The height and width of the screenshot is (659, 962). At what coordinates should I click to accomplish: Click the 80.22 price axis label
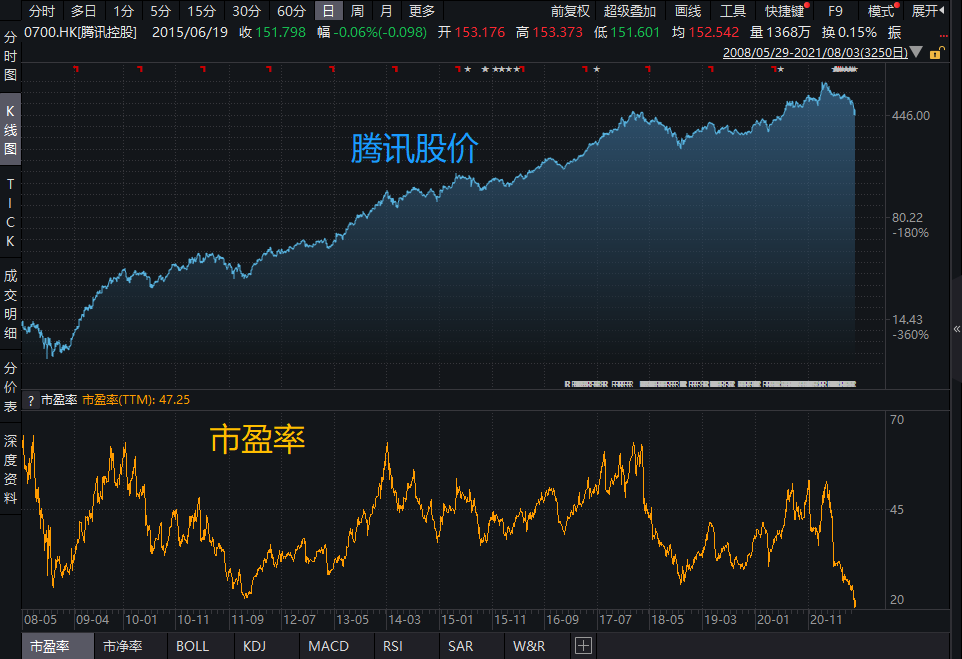907,218
